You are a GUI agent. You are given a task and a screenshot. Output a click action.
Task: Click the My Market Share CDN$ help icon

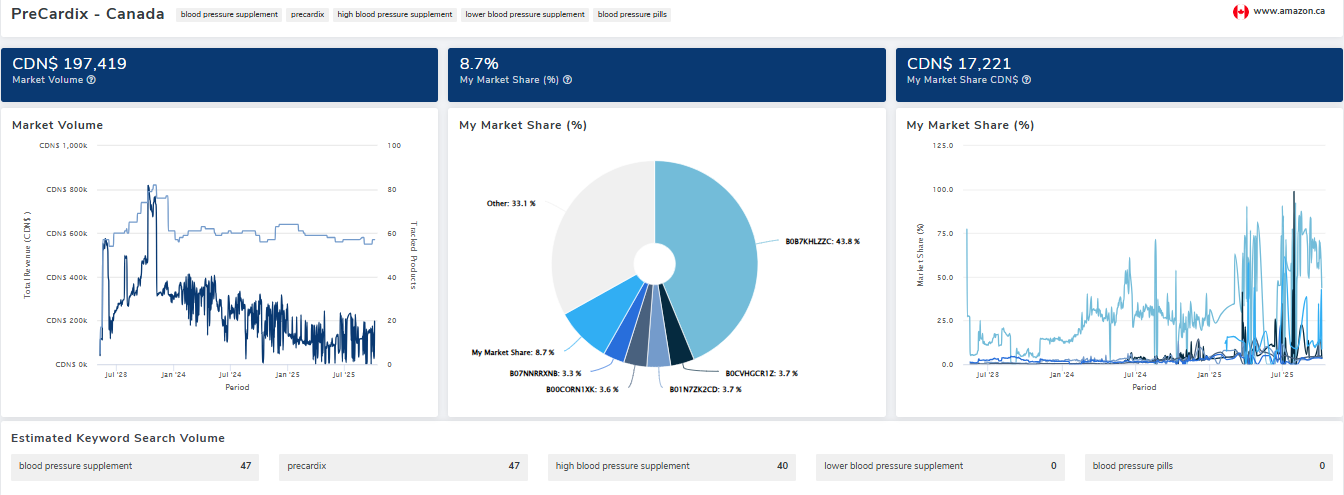click(1026, 80)
